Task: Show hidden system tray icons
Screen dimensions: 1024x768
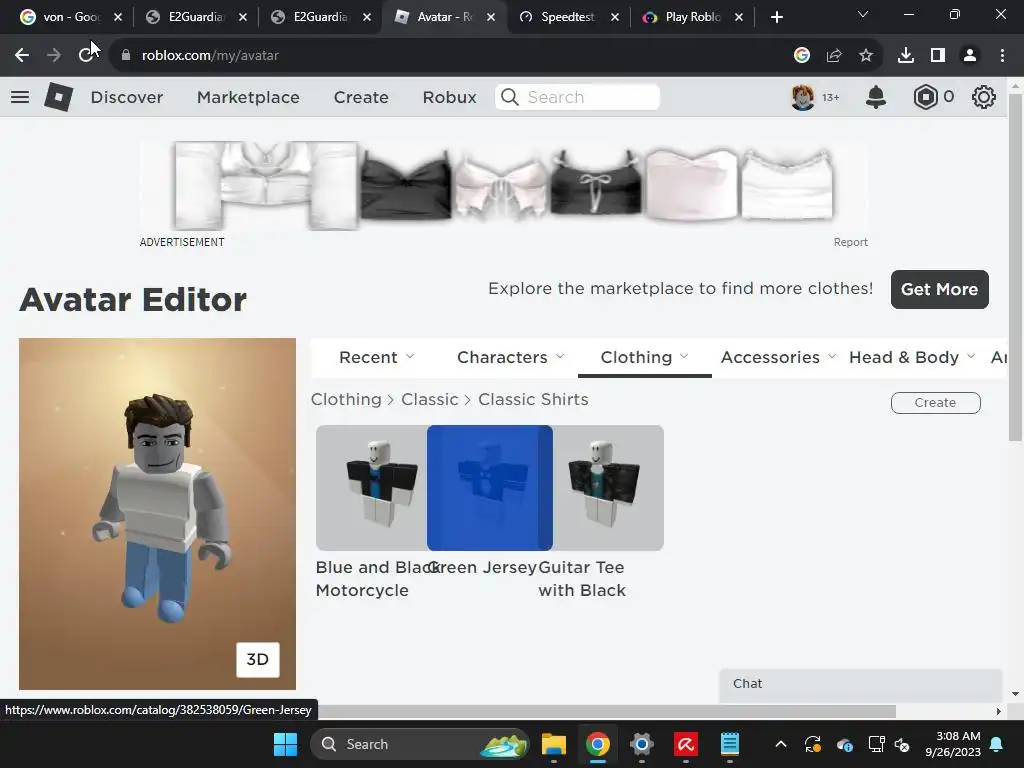Action: 780,744
